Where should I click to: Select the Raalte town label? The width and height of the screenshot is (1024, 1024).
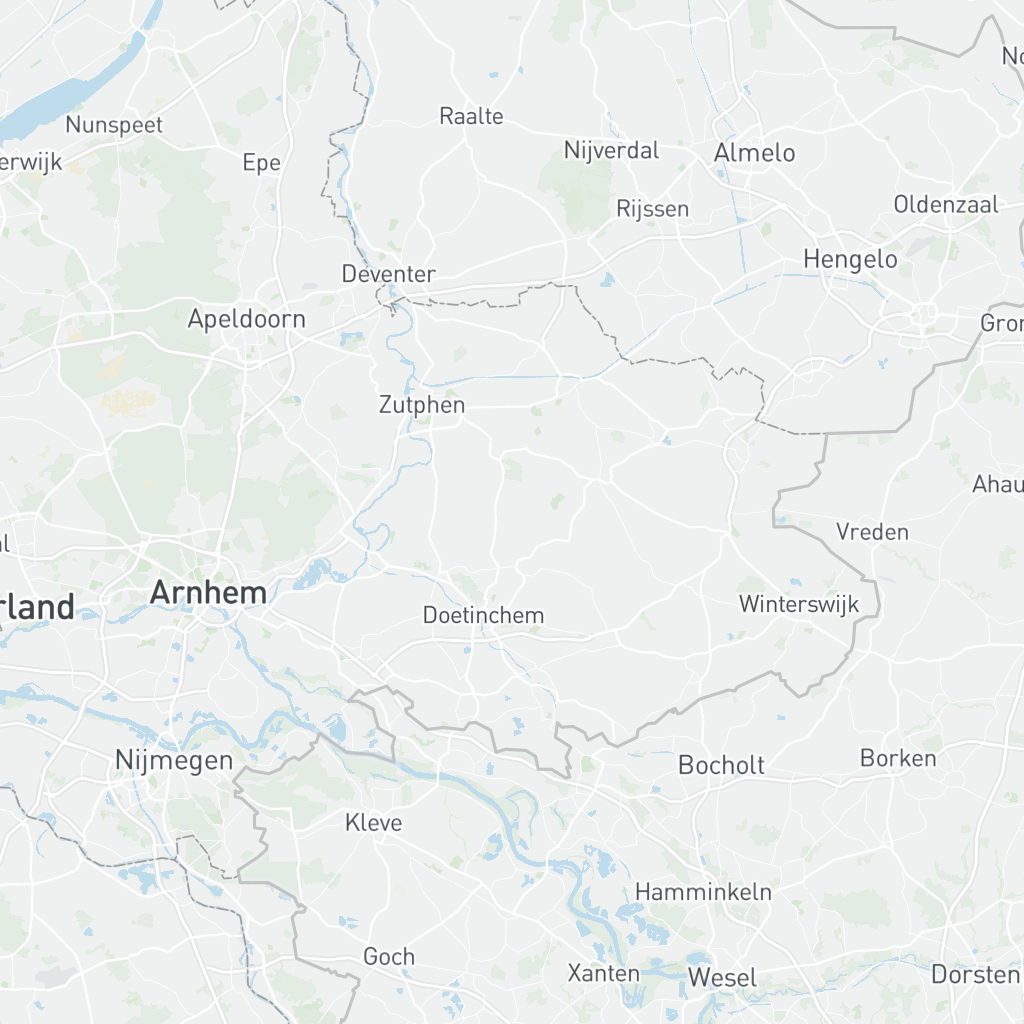(472, 117)
